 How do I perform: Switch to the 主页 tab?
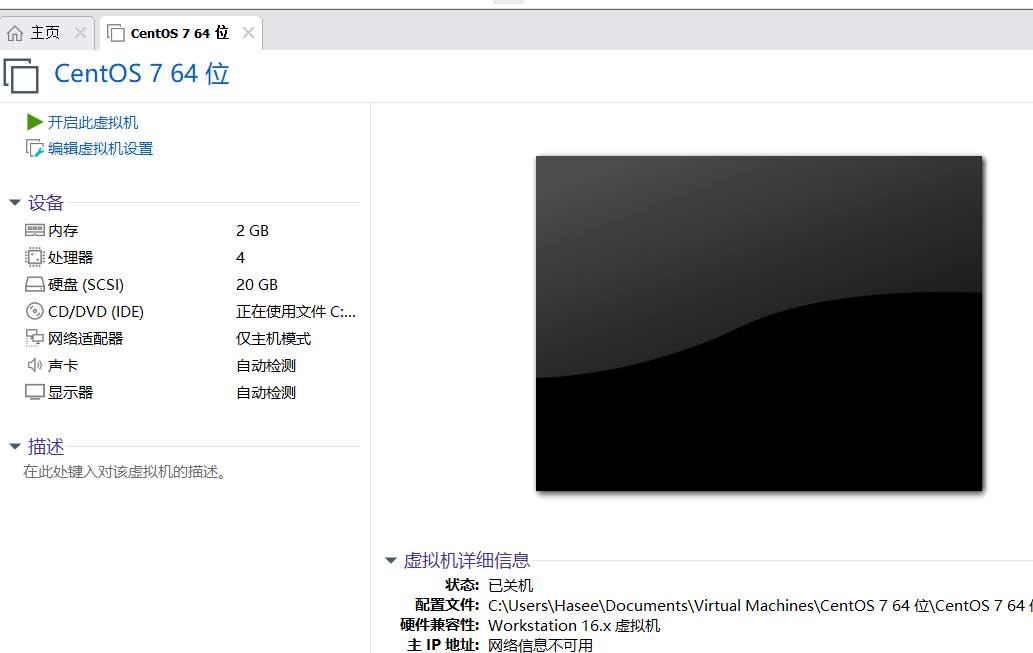[x=47, y=33]
